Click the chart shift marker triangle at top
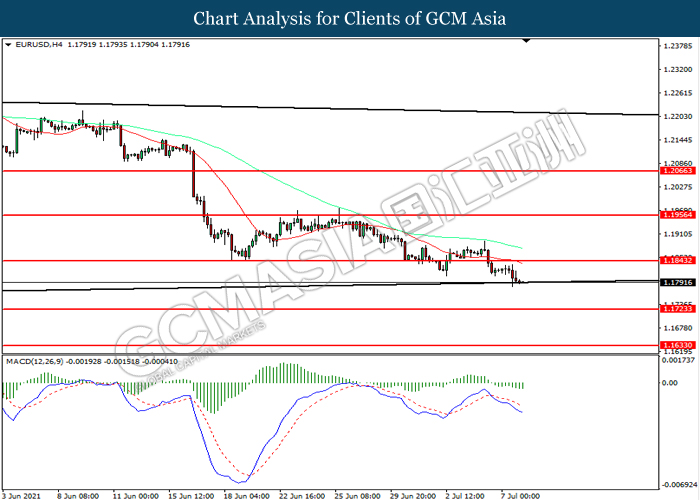Image resolution: width=700 pixels, height=500 pixels. (x=526, y=41)
